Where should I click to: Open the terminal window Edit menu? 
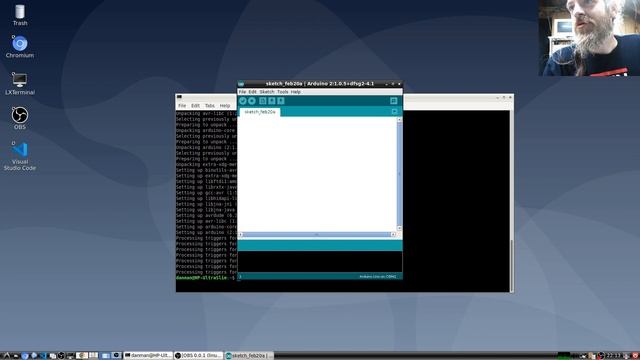coord(196,105)
